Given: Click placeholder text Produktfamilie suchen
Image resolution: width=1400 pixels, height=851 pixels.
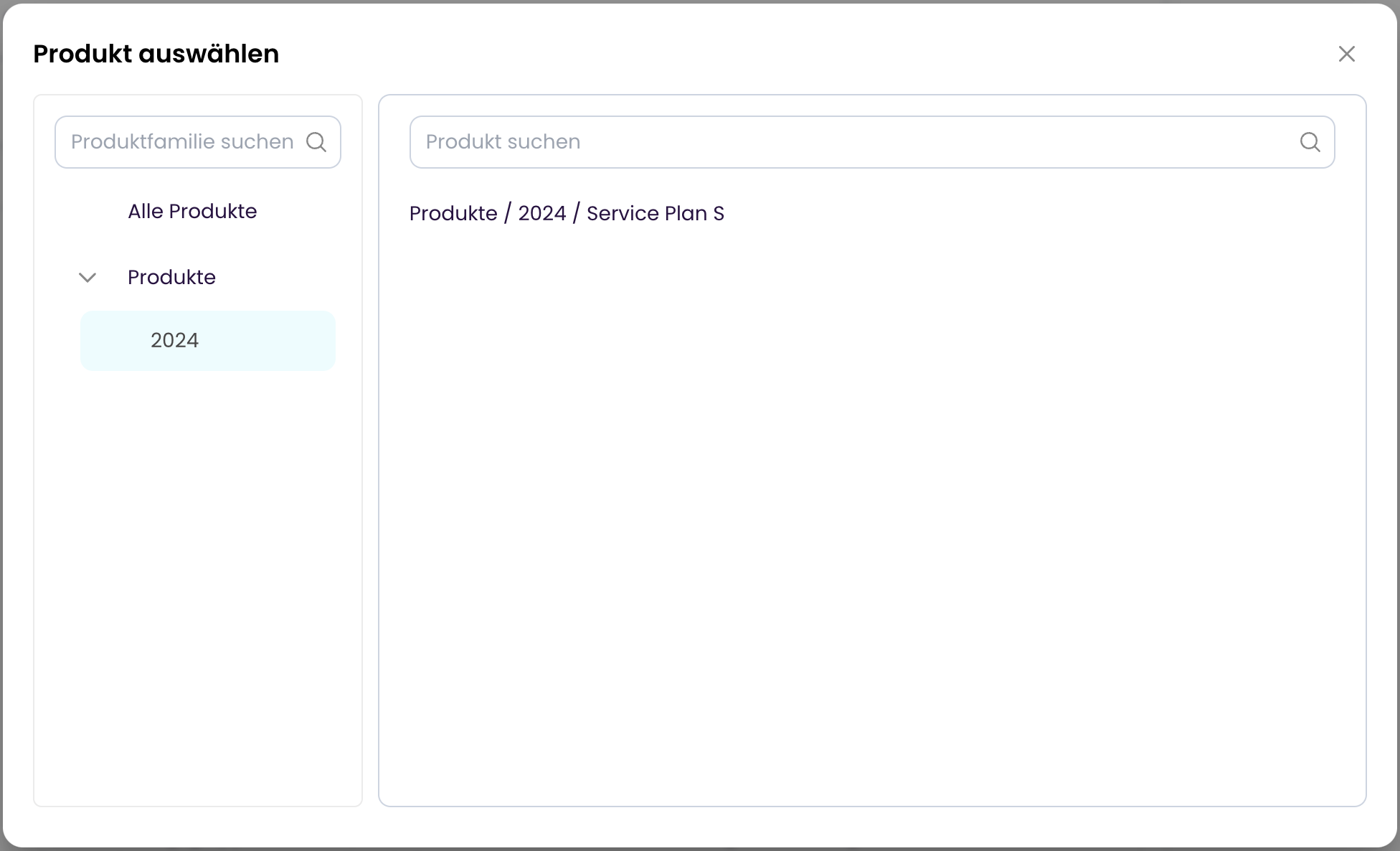Looking at the screenshot, I should (x=182, y=142).
